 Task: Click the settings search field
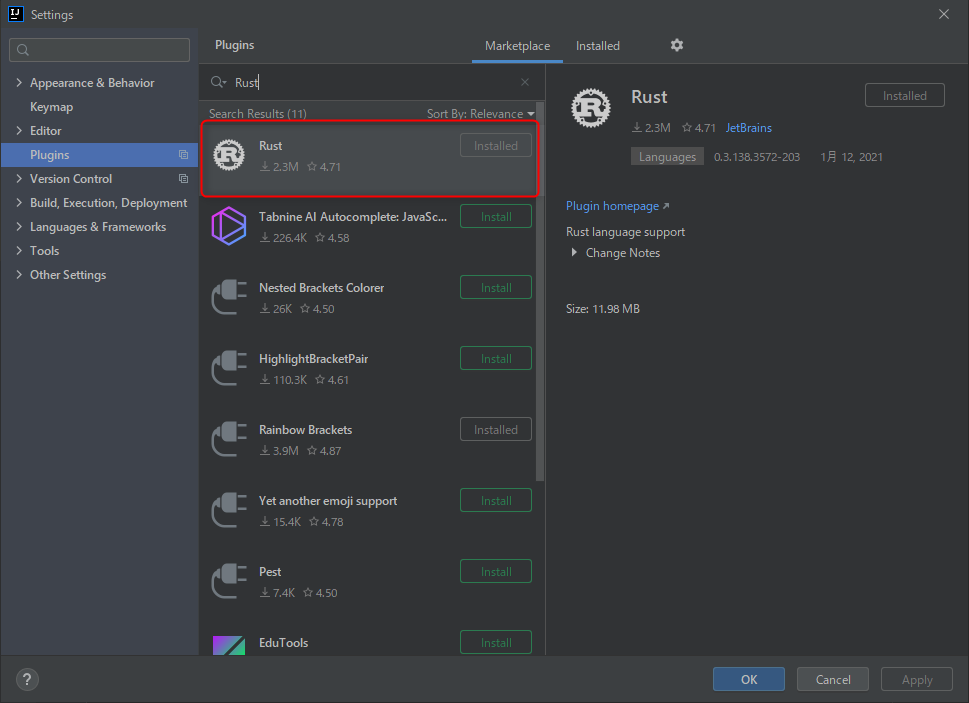click(x=99, y=49)
